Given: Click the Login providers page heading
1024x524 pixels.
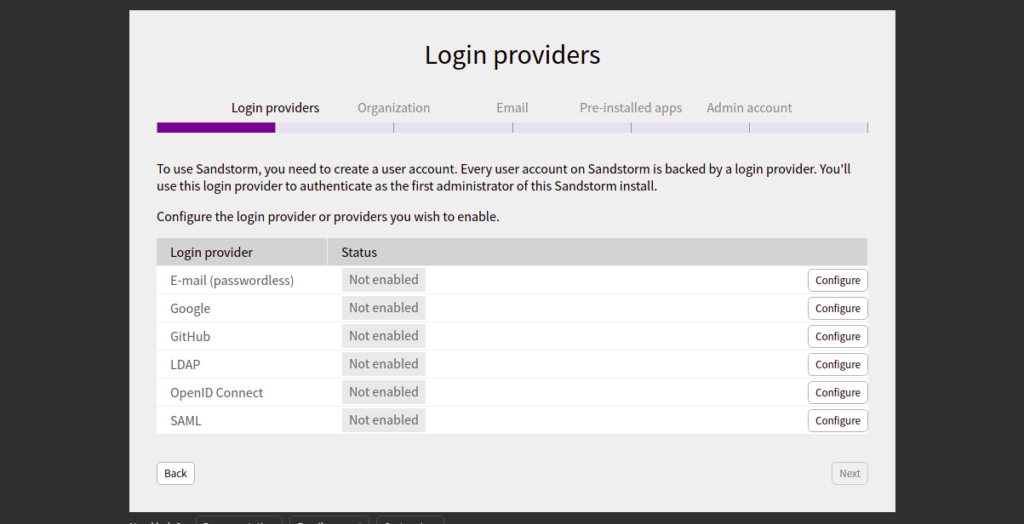Looking at the screenshot, I should [x=512, y=55].
